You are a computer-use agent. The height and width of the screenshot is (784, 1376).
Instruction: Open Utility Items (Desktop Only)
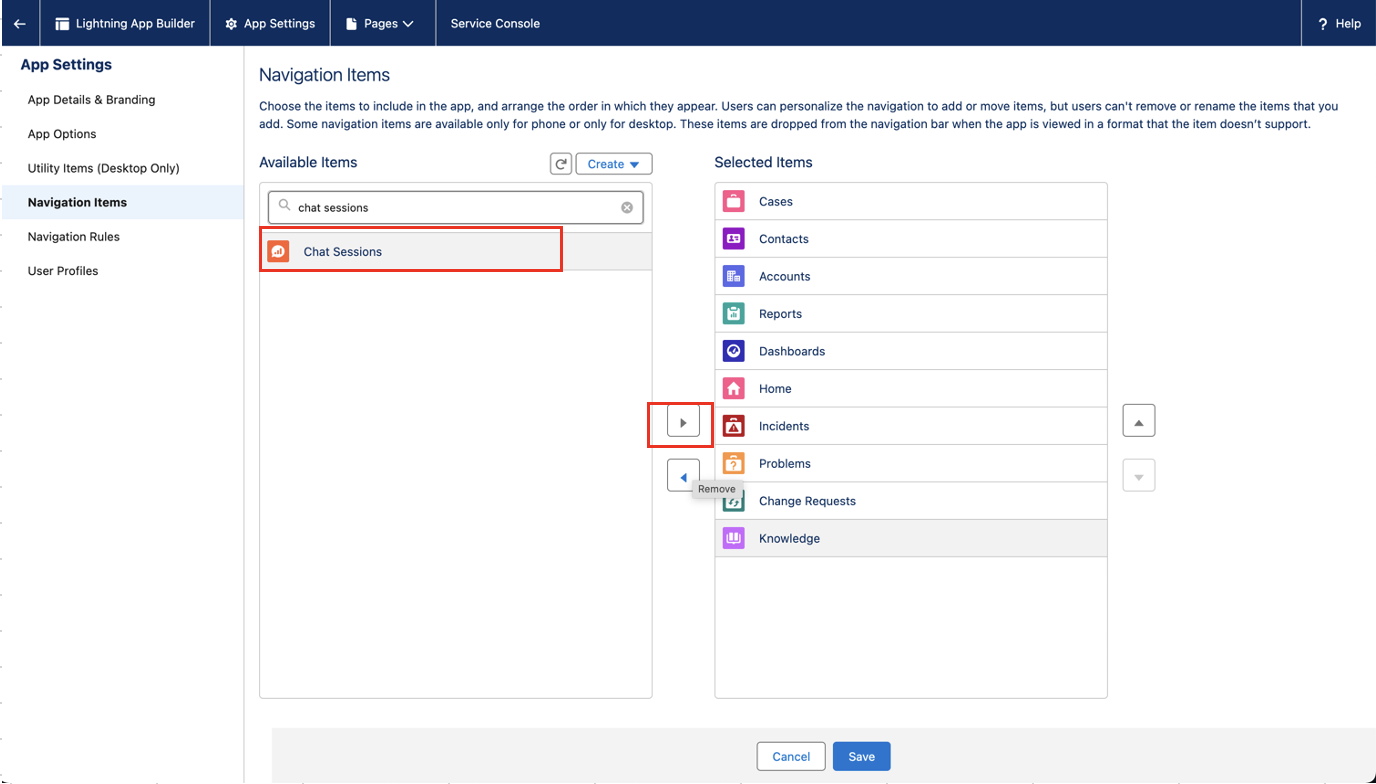[104, 168]
